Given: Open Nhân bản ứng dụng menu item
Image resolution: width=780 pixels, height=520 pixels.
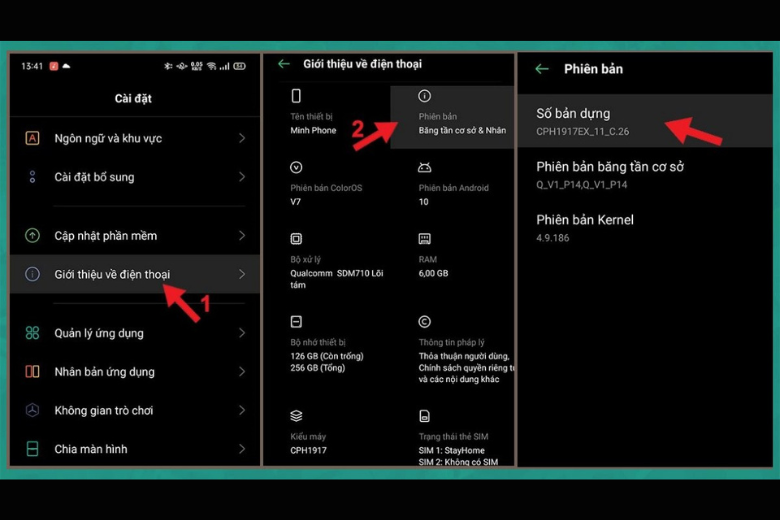Looking at the screenshot, I should pos(104,372).
